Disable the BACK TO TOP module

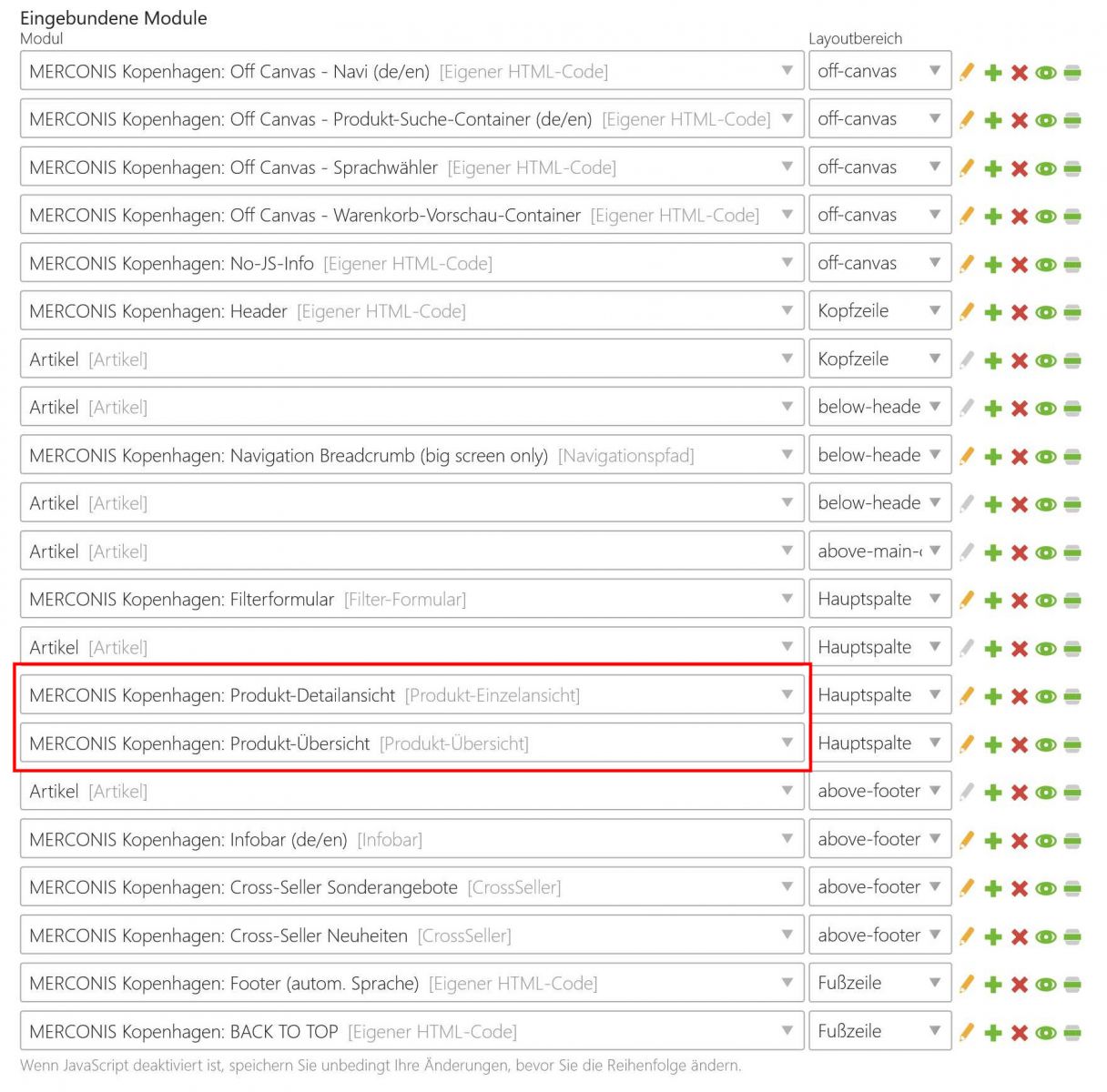[x=1046, y=1033]
